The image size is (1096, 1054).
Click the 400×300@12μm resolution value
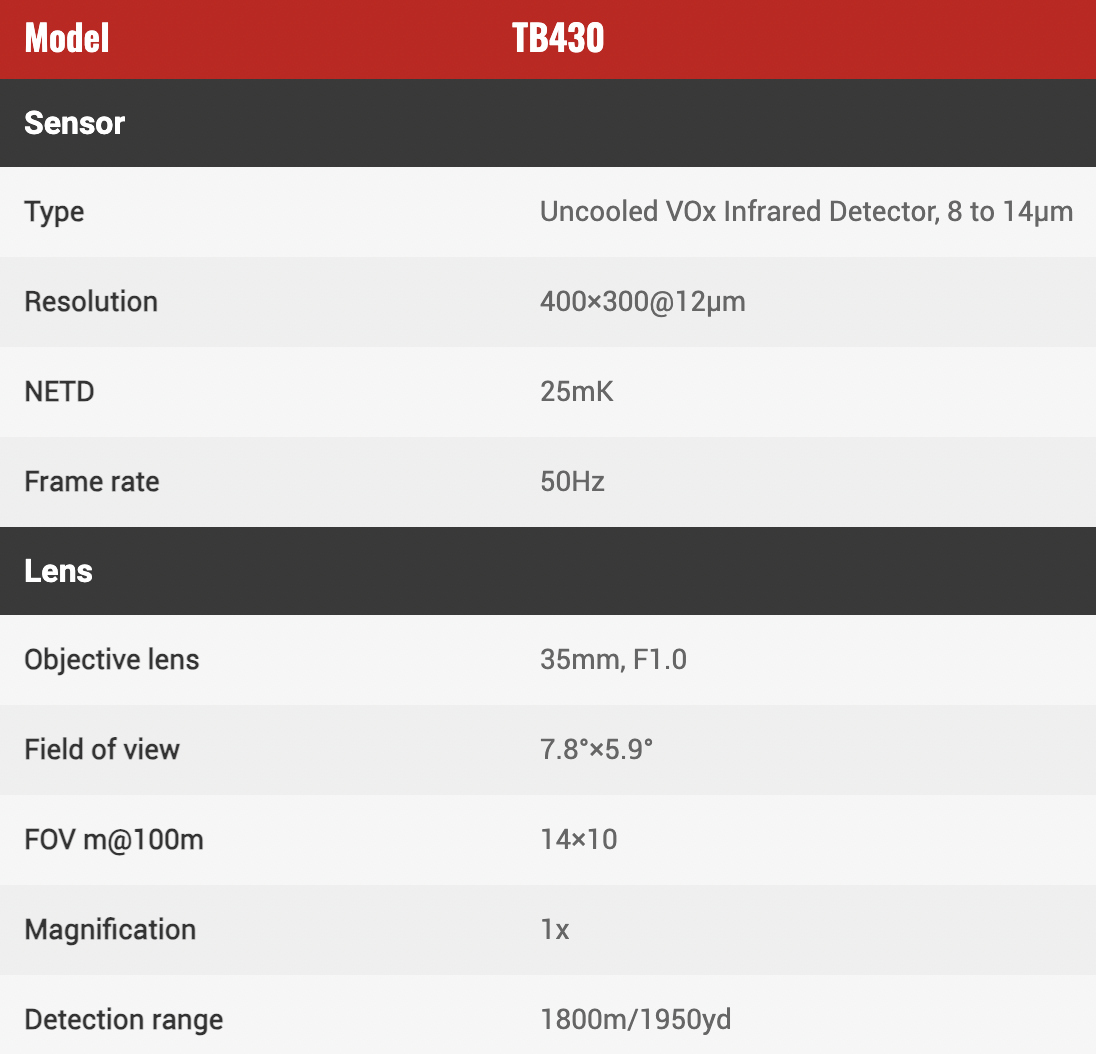[643, 302]
